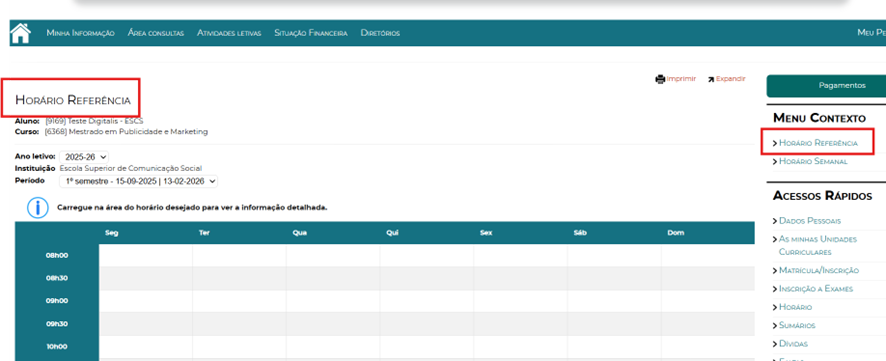Open the Horário Semanal link
The height and width of the screenshot is (361, 886).
pos(813,162)
